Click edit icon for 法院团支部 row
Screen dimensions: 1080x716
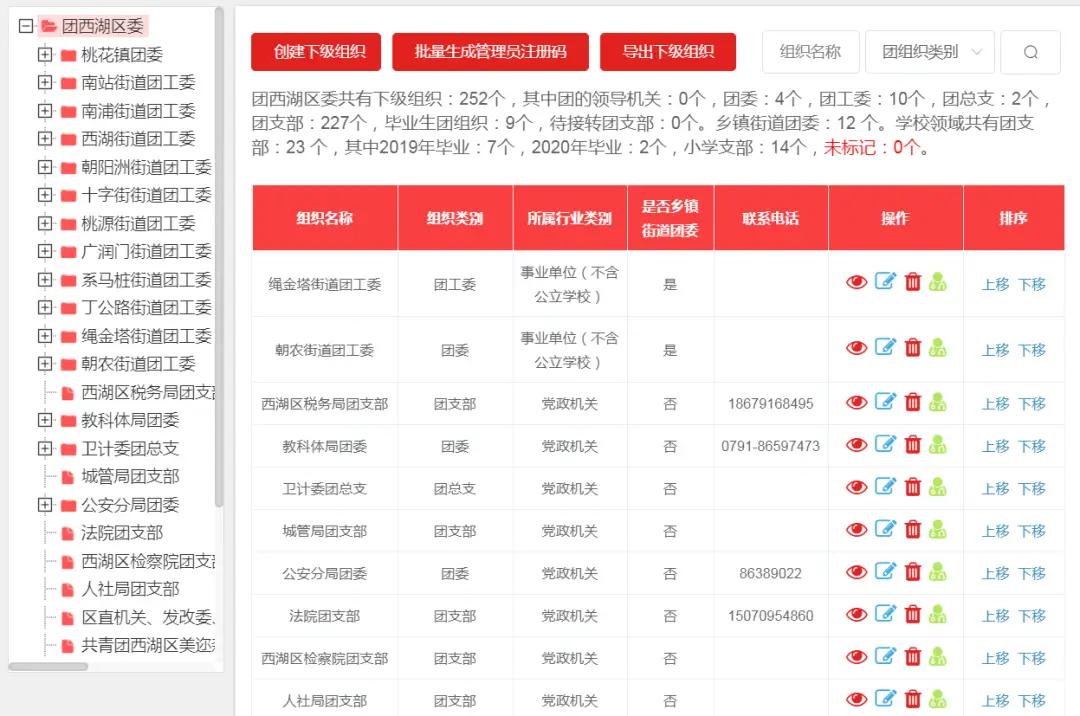click(885, 614)
